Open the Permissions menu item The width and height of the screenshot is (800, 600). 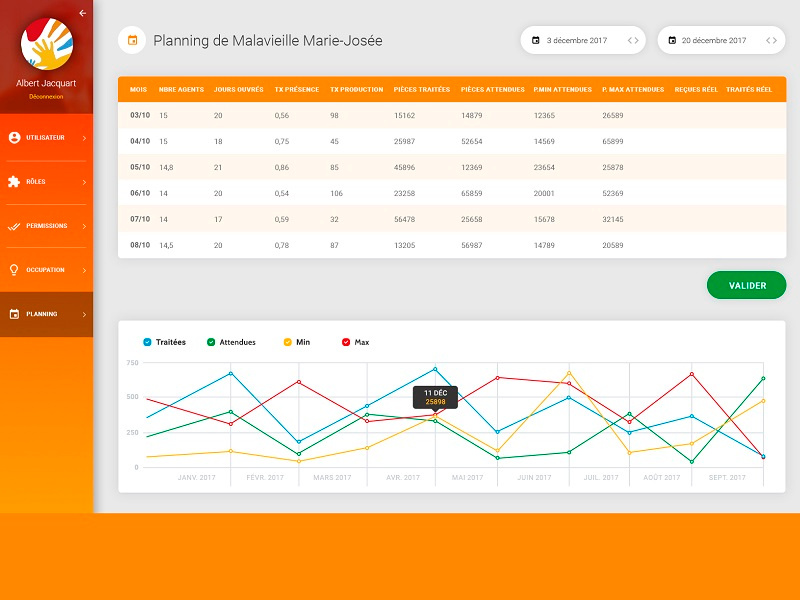click(x=46, y=226)
